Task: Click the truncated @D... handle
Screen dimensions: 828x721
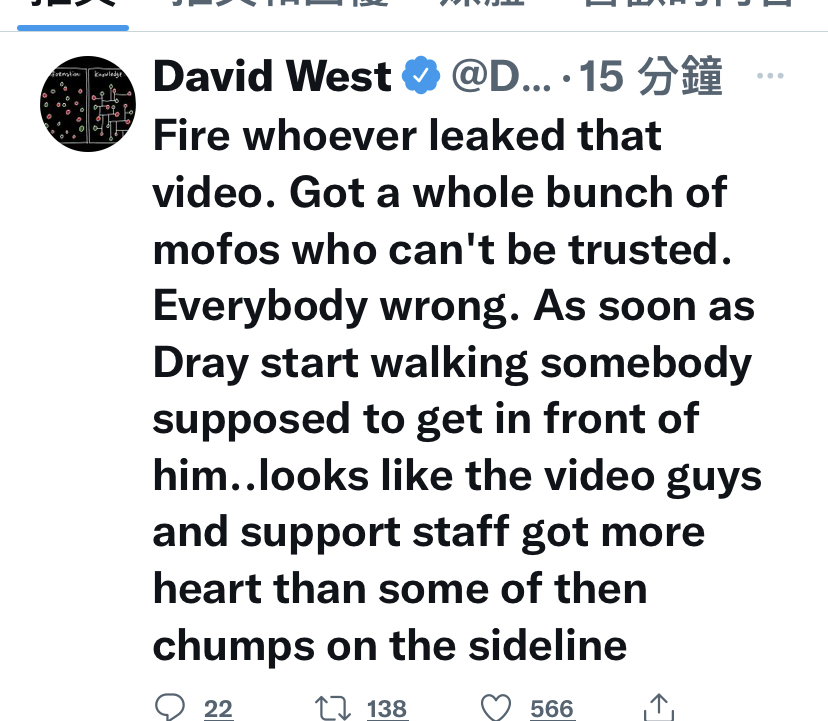Action: point(502,76)
